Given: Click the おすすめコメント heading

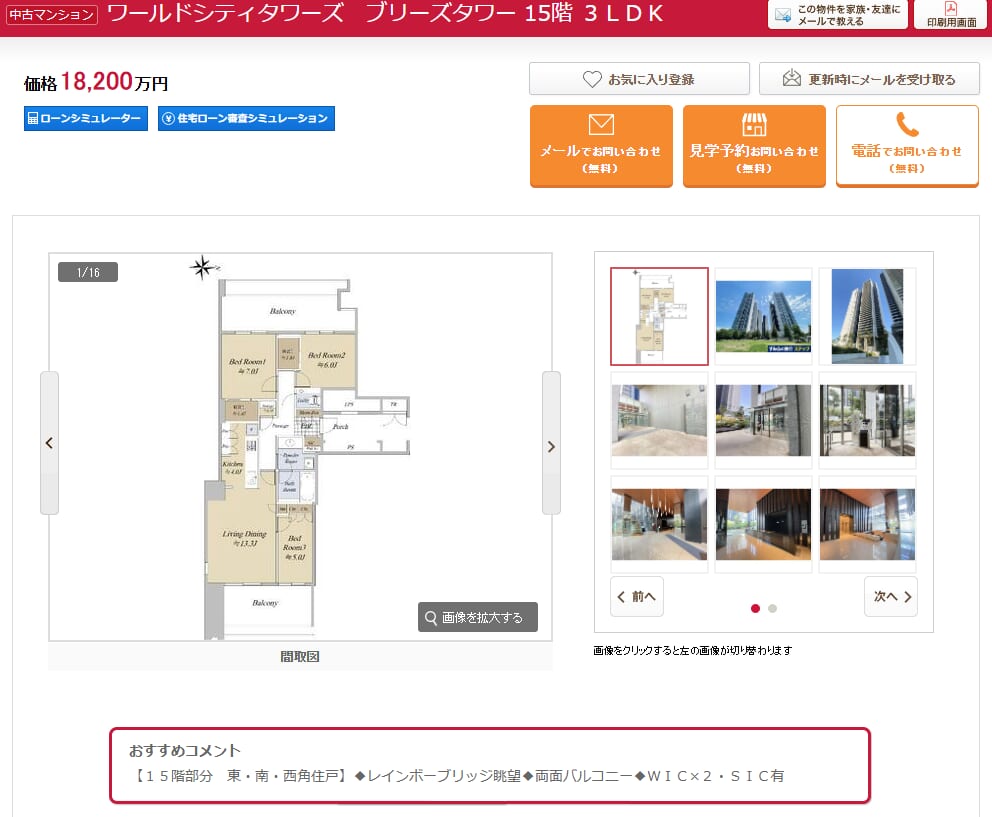Looking at the screenshot, I should (x=185, y=751).
